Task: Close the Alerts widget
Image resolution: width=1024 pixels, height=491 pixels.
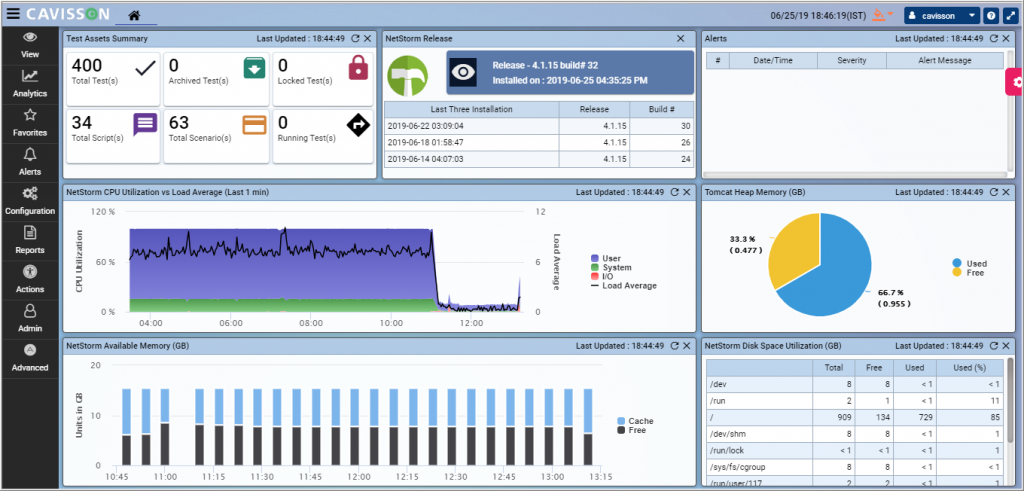Action: [x=1006, y=39]
